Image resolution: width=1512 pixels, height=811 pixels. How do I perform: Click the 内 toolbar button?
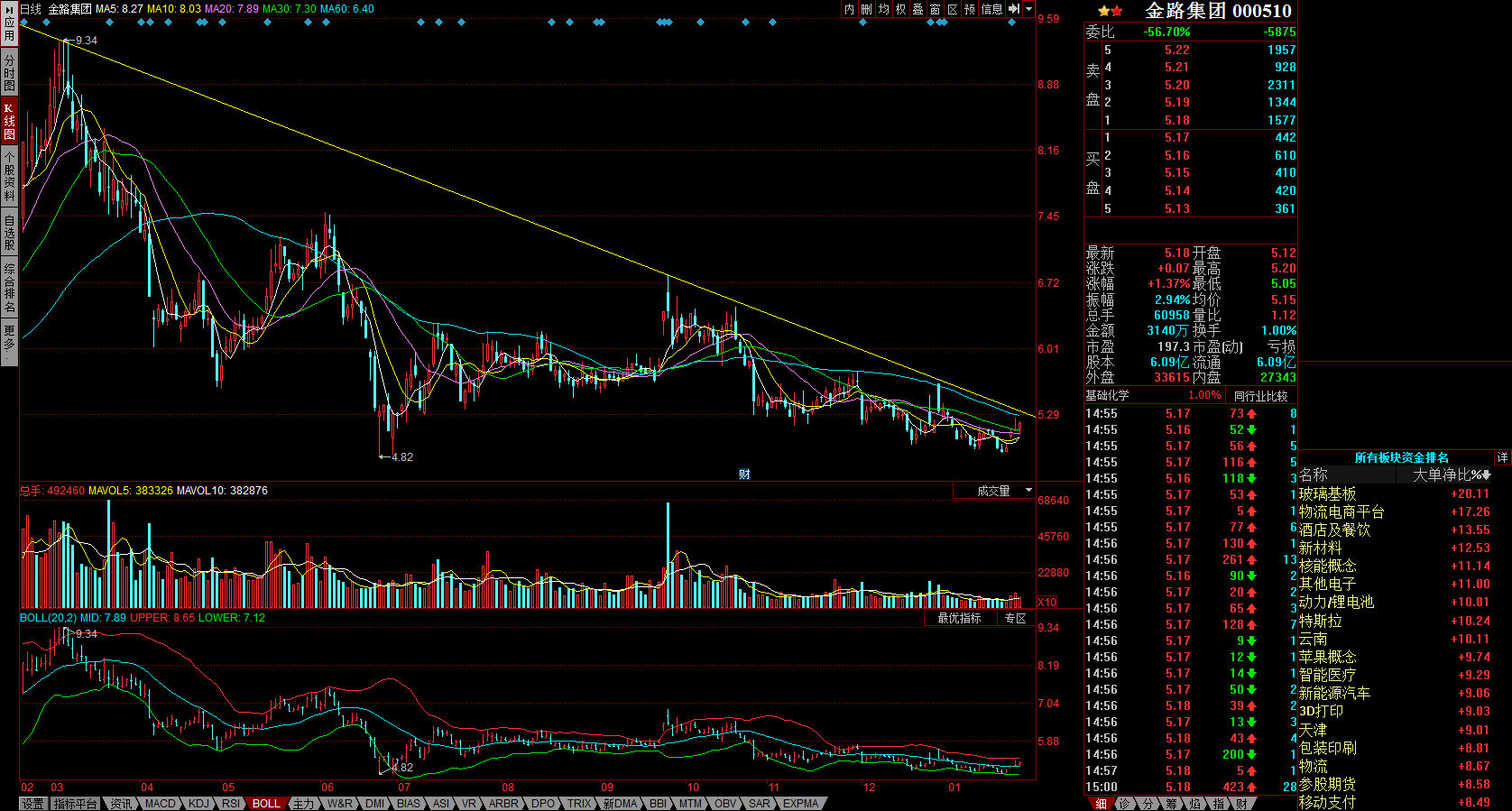pos(849,9)
